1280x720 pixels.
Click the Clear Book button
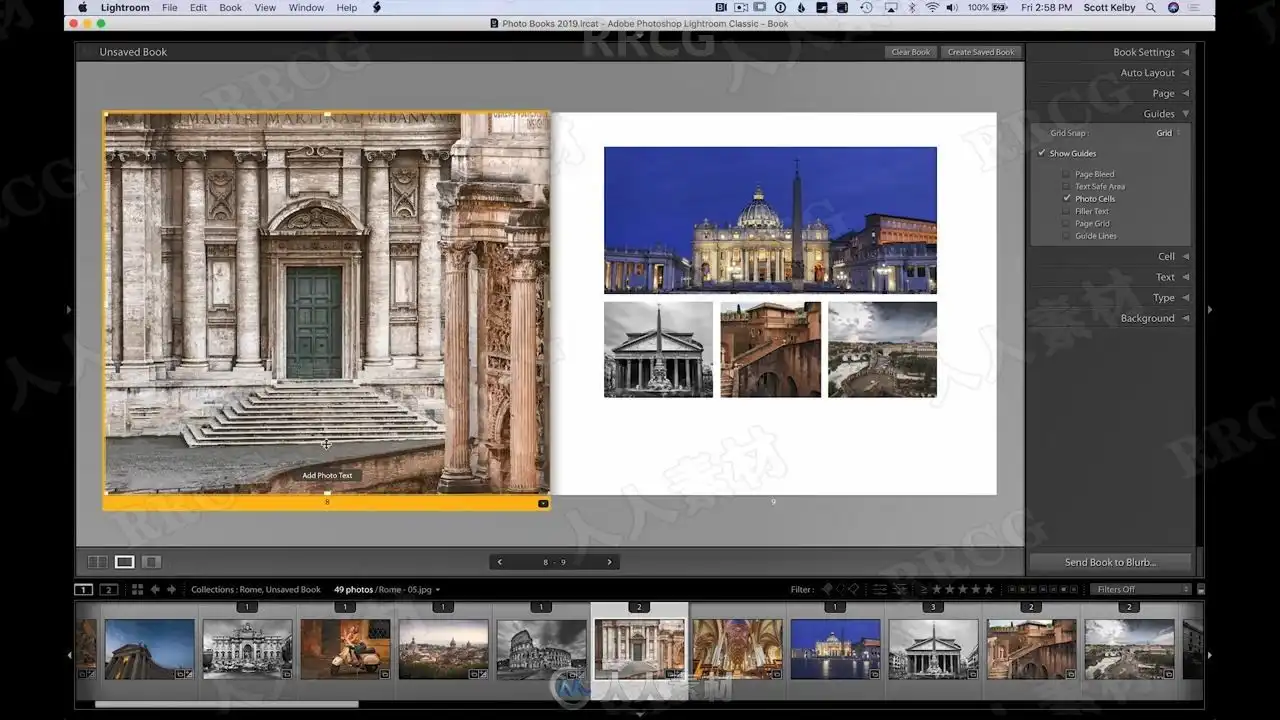(911, 52)
